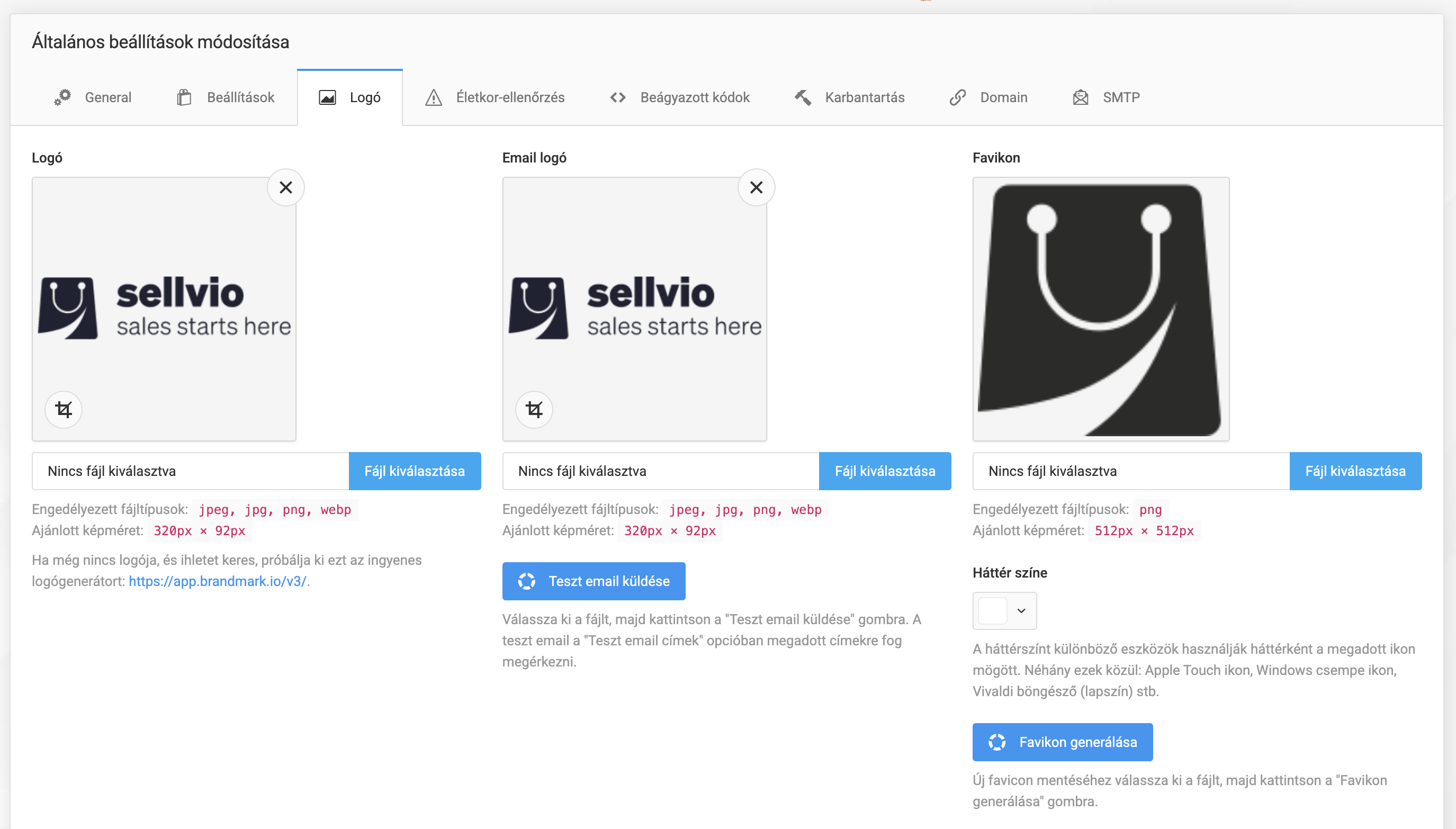Click the warning triangle icon beside Életkor-ellenőrzés

pos(434,97)
